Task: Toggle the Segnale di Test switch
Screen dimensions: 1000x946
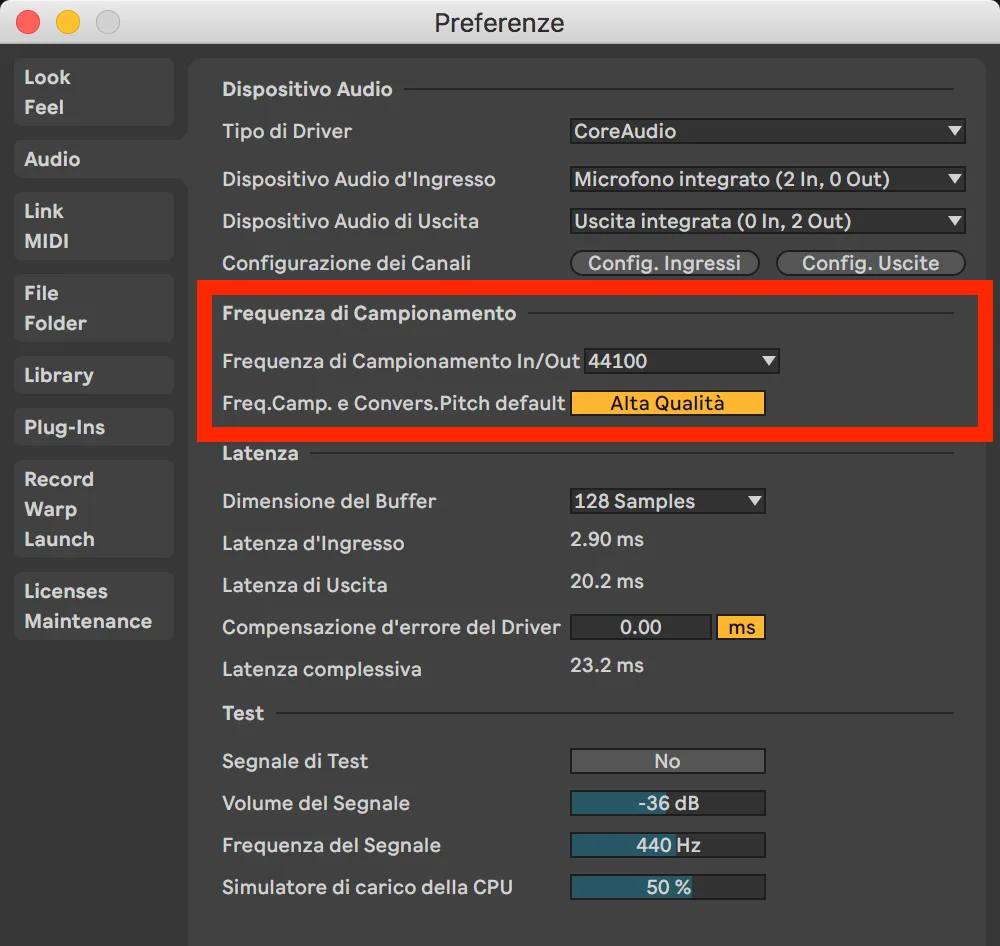Action: [x=668, y=761]
